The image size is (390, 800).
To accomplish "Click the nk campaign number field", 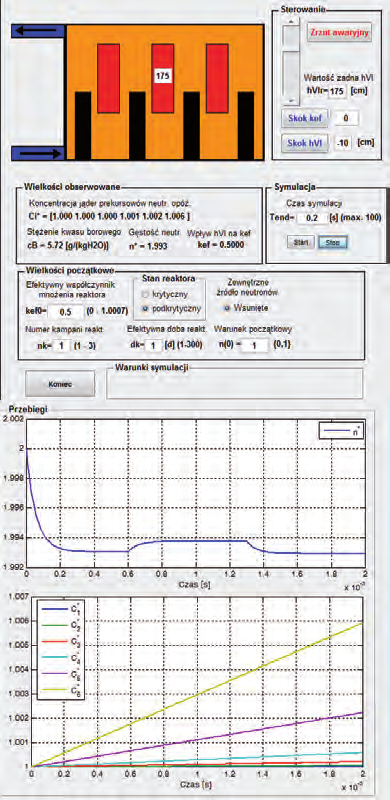I will click(x=61, y=345).
